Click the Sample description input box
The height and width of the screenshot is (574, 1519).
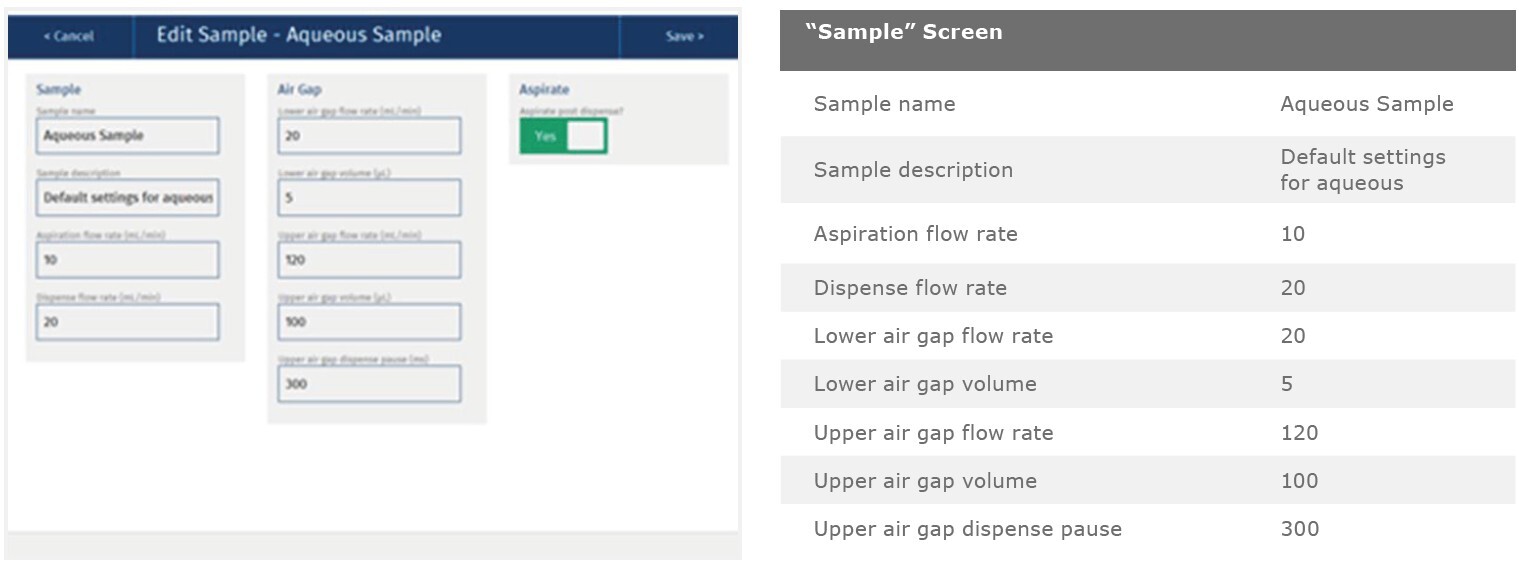click(128, 198)
